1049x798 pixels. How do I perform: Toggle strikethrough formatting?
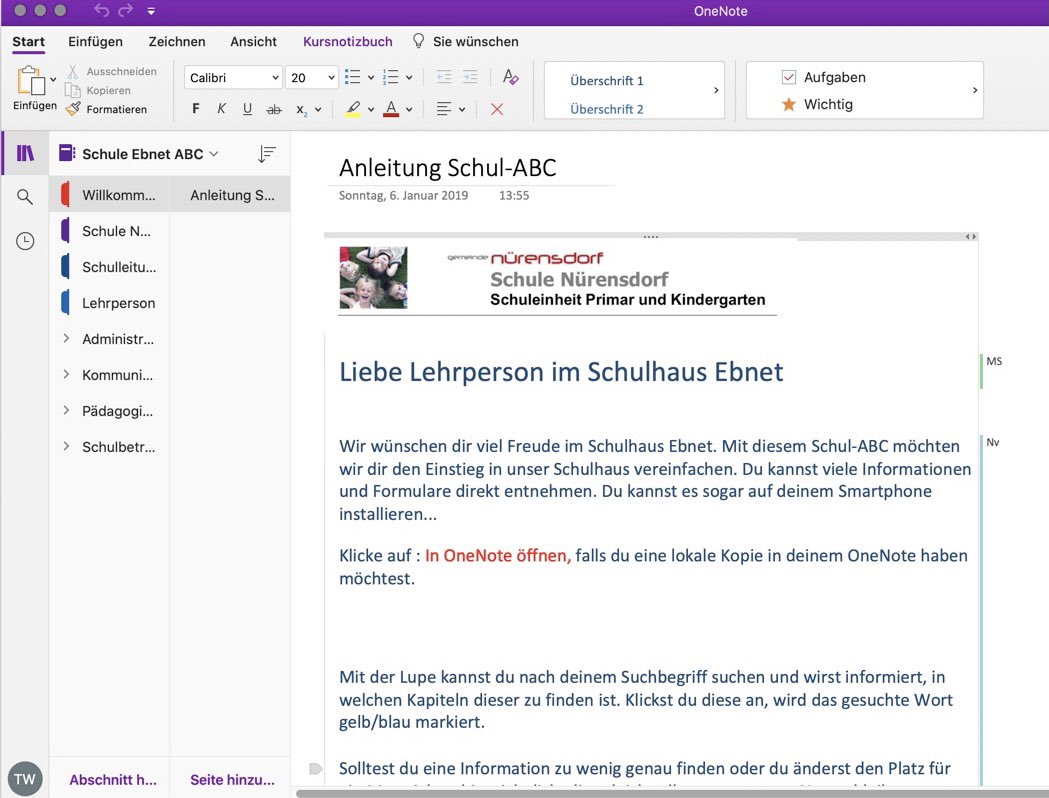click(x=274, y=109)
